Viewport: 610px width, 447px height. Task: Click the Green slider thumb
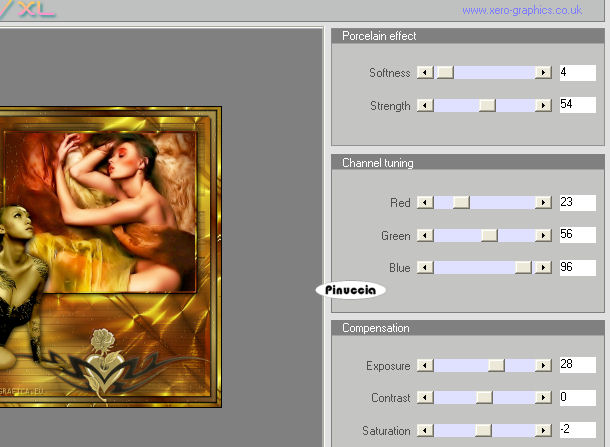point(489,235)
